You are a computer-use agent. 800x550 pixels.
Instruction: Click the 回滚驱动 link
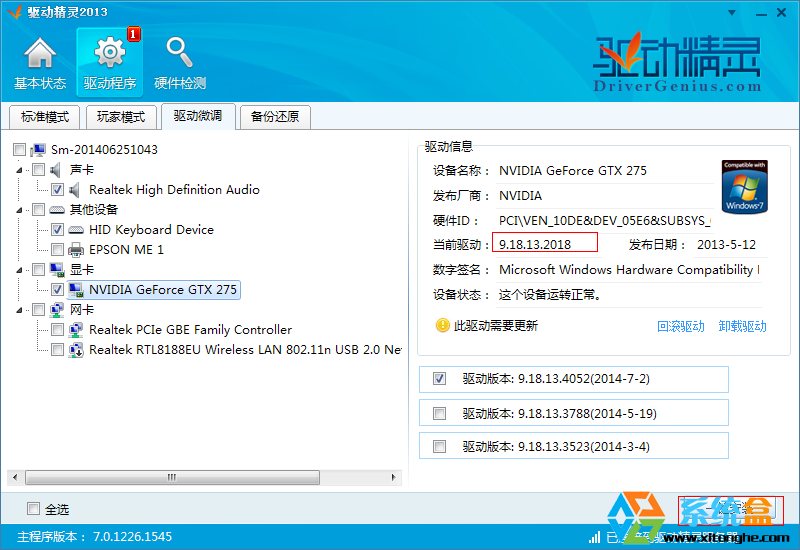[681, 326]
